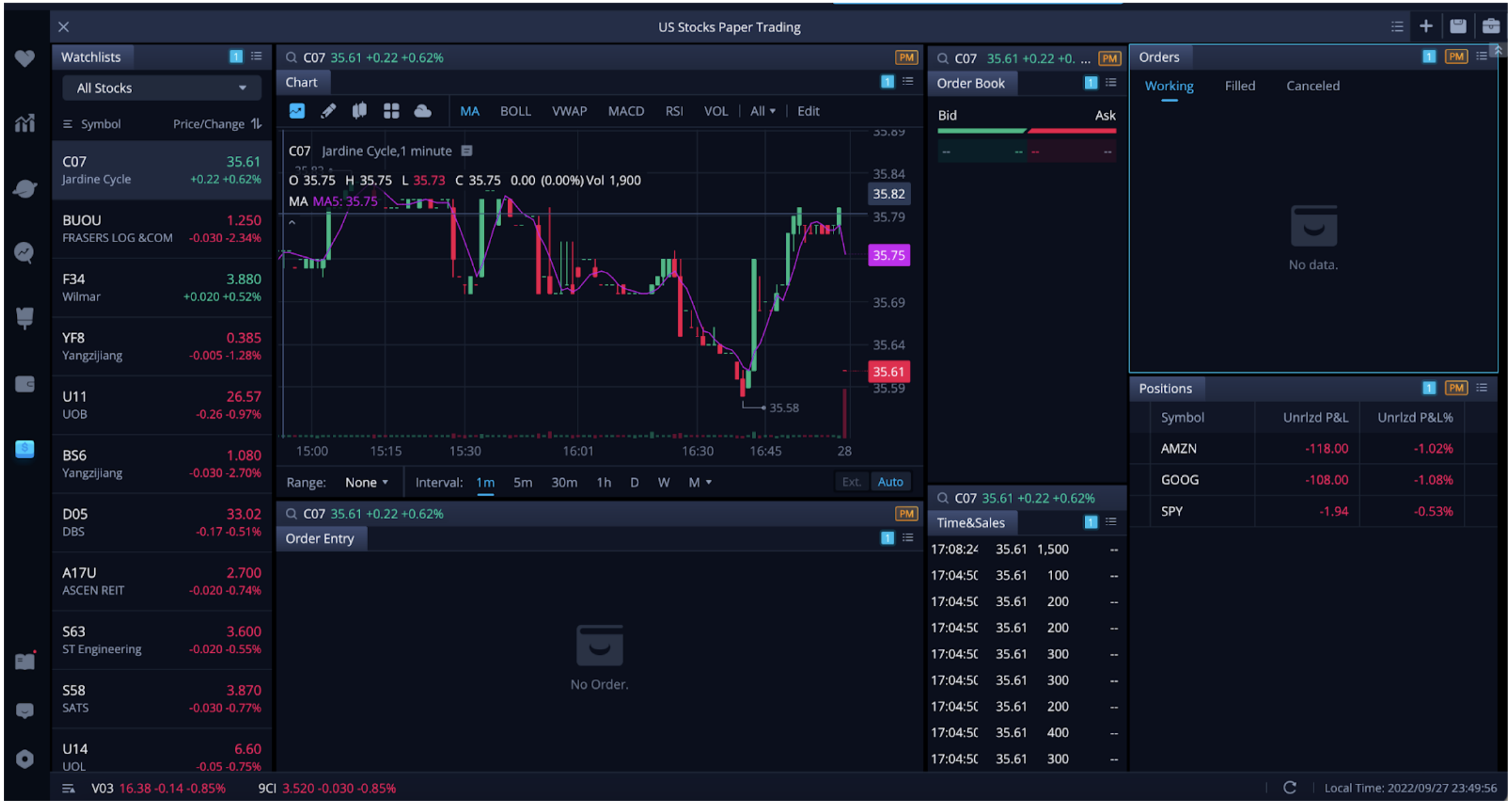Click the green Bid depth bar
The height and width of the screenshot is (804, 1512).
click(x=982, y=131)
